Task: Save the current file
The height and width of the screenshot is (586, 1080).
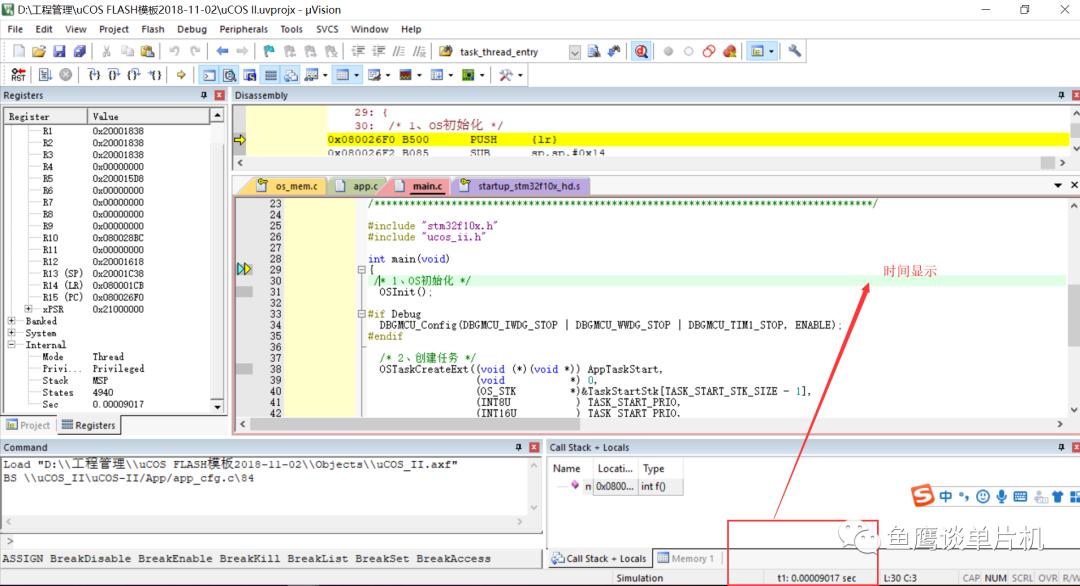Action: [59, 51]
